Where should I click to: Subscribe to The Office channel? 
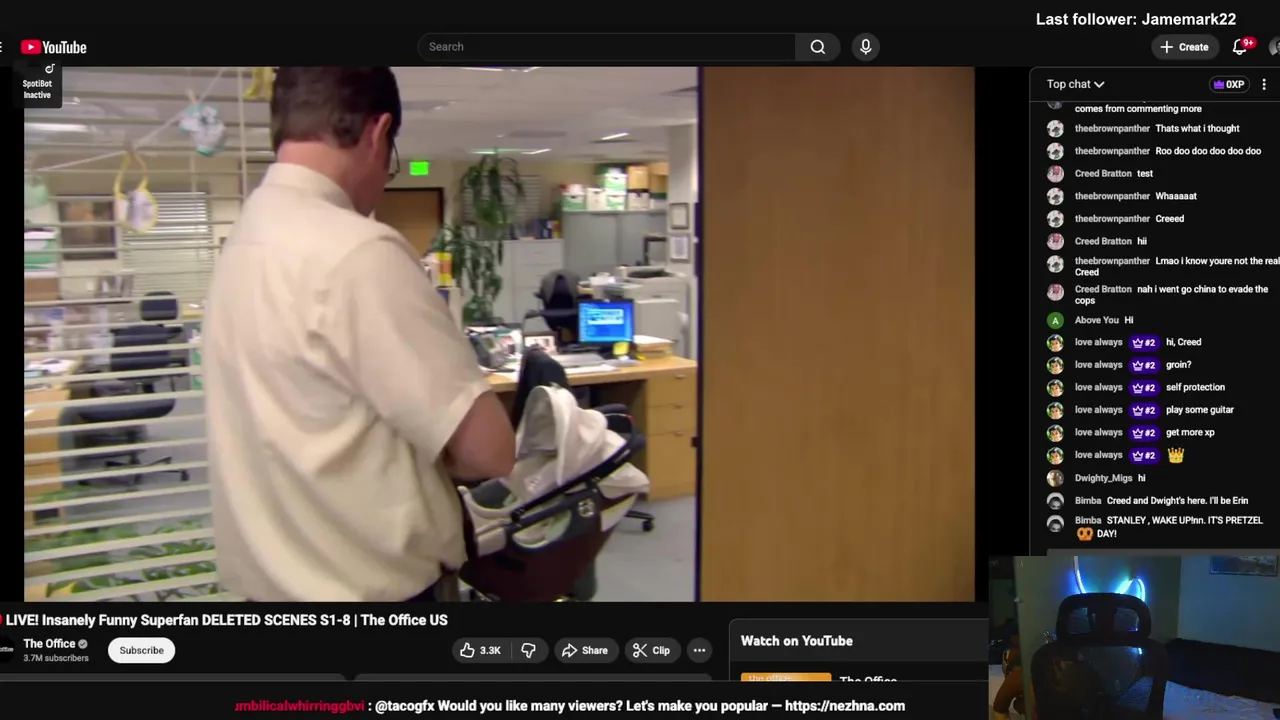(x=141, y=650)
